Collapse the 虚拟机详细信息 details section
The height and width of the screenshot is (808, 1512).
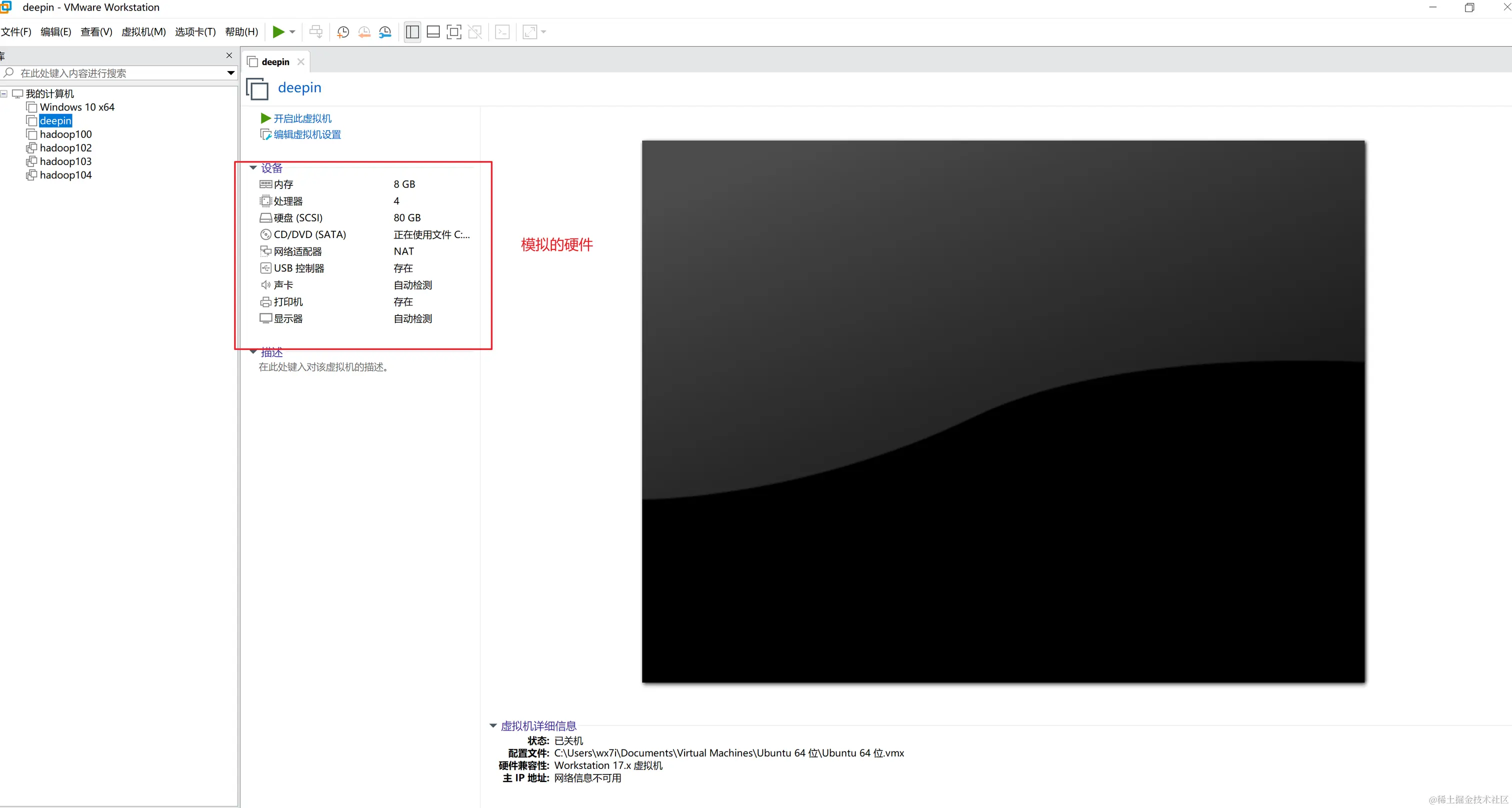[x=492, y=725]
